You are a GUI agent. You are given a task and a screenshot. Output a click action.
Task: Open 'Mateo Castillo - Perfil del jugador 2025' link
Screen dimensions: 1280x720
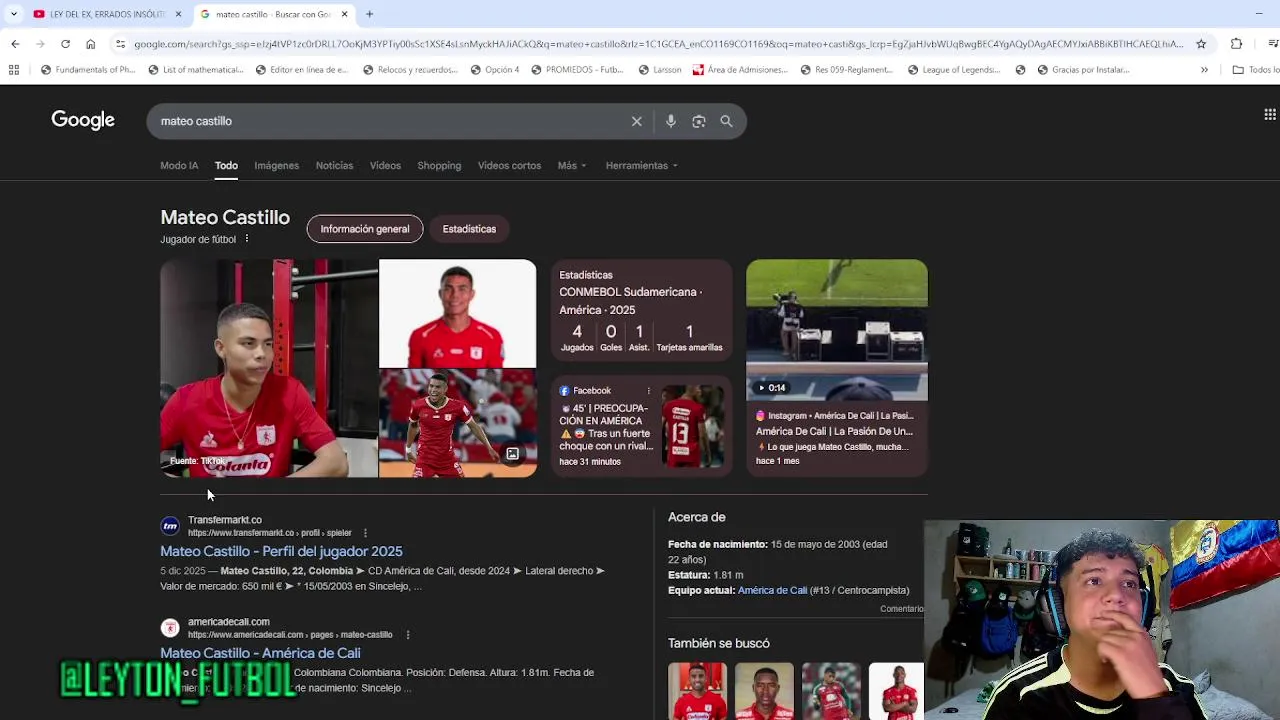[281, 551]
